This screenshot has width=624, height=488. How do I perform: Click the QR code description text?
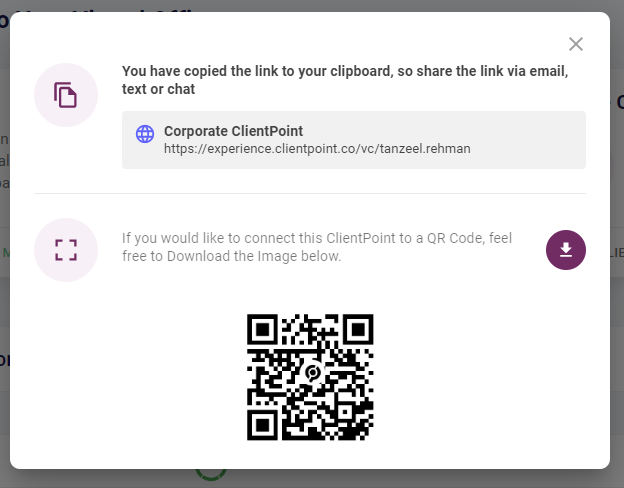[x=317, y=247]
